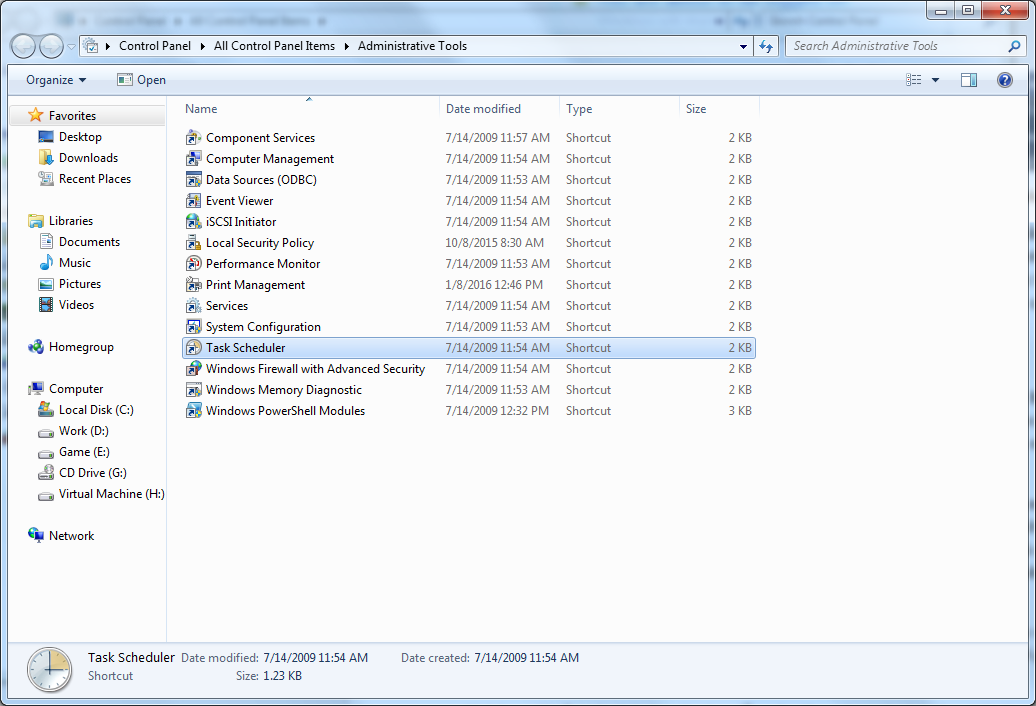Select Computer in the navigation pane
The width and height of the screenshot is (1036, 706).
coord(76,389)
